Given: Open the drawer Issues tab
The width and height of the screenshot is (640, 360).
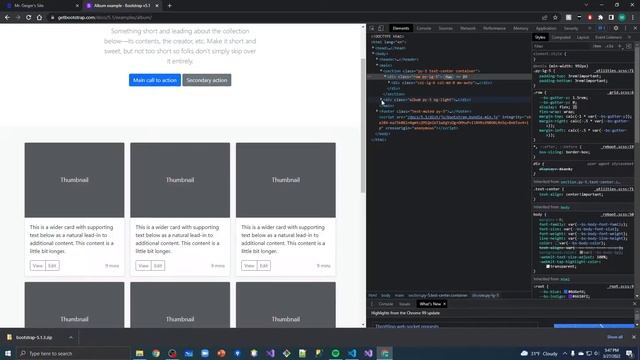Looking at the screenshot, I should [404, 304].
